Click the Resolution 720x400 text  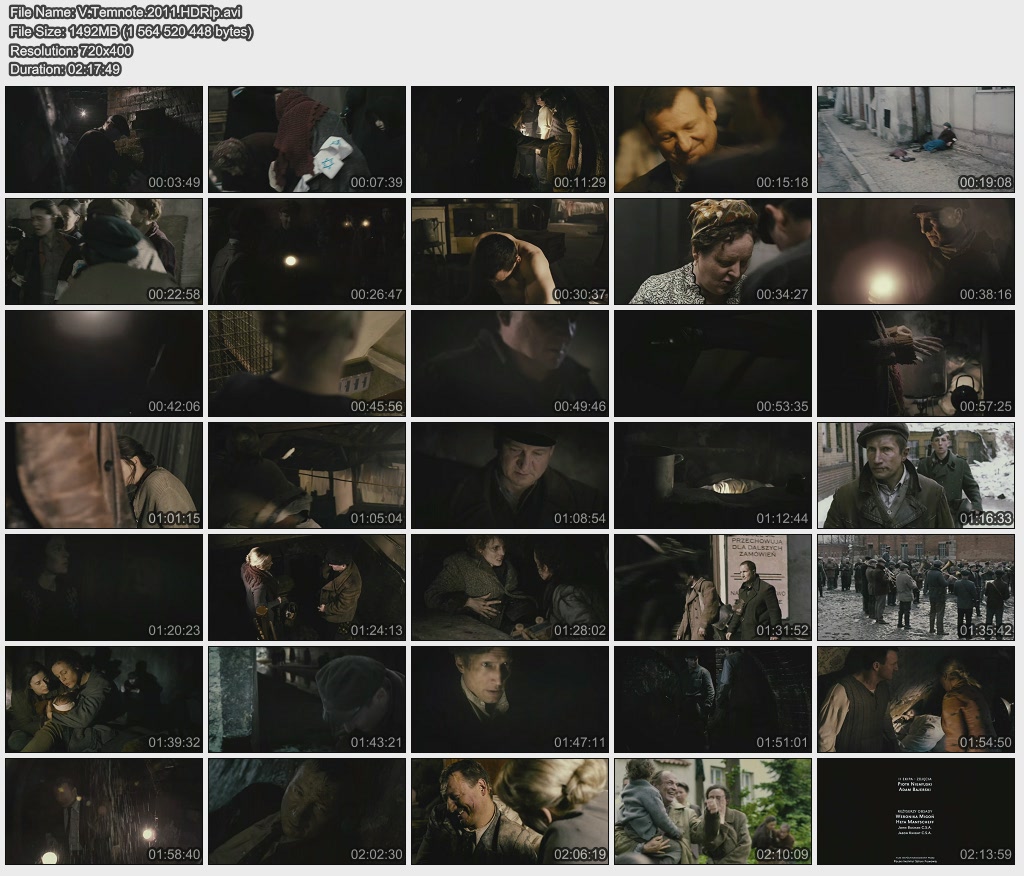coord(71,50)
